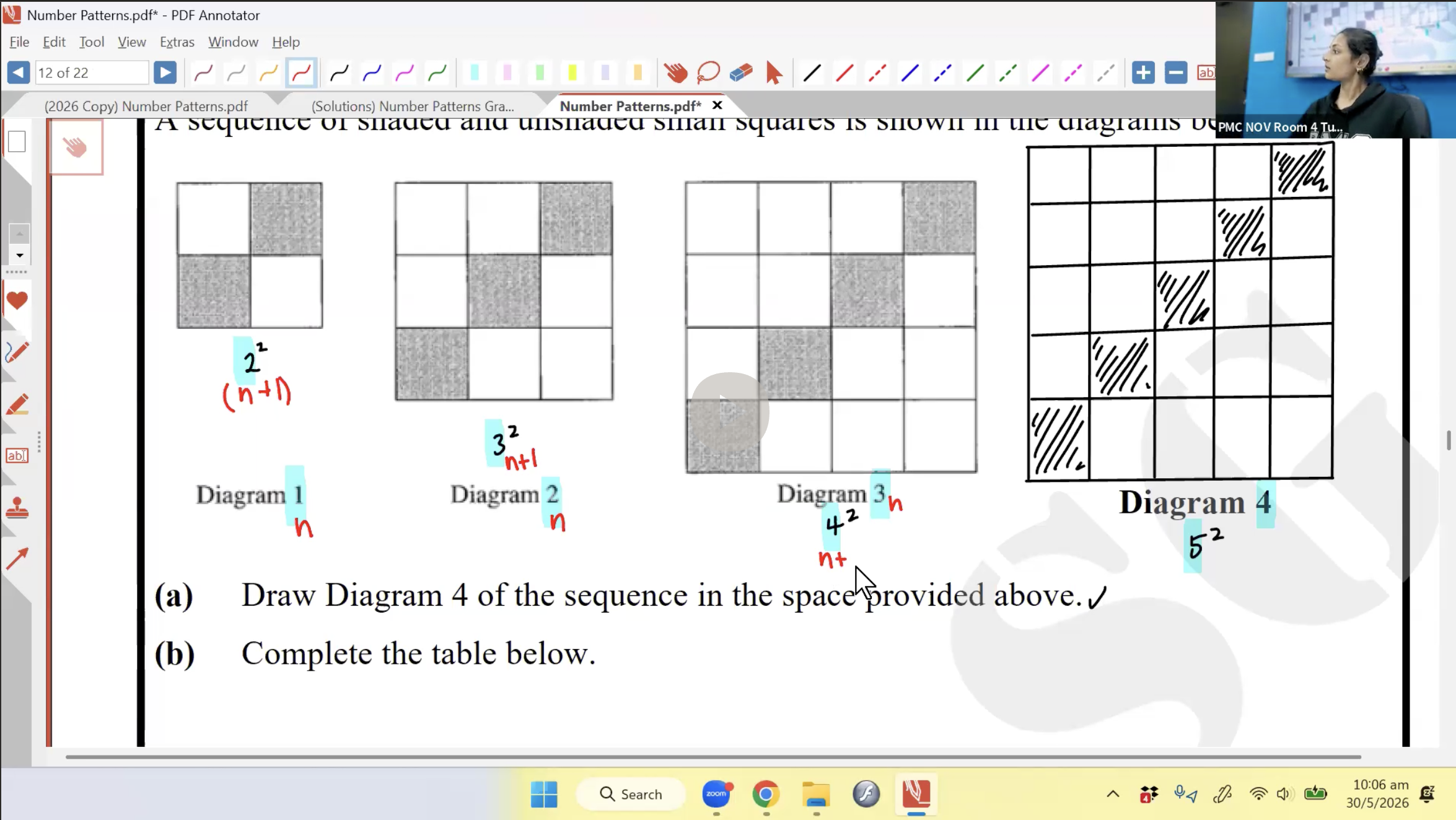Pick the dashed red line tool
1456x820 pixels.
pos(877,73)
